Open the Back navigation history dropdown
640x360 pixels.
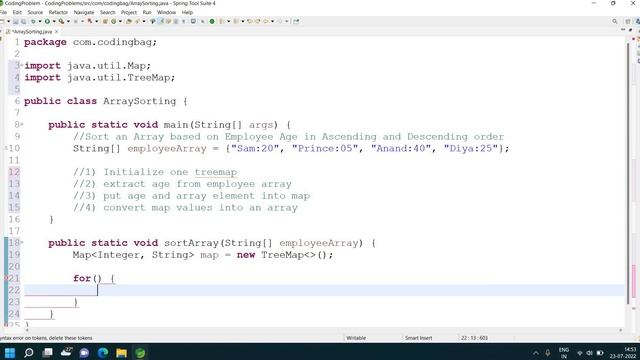click(x=272, y=21)
